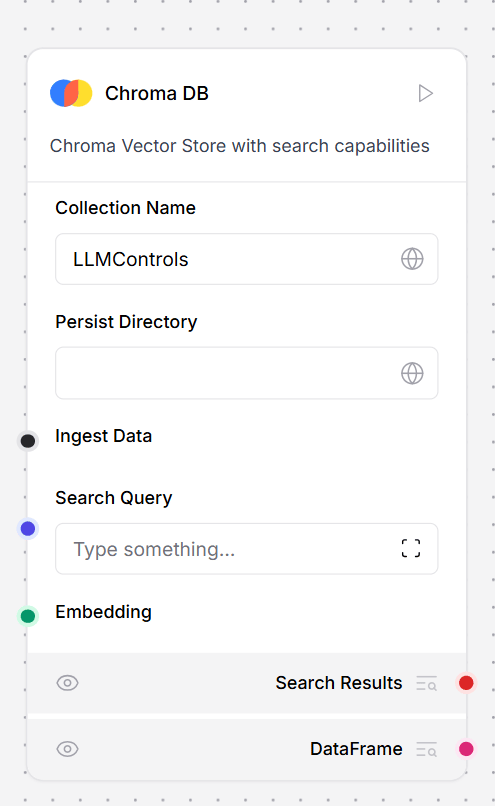This screenshot has height=806, width=495.
Task: Open globe variable icon in Persist Directory field
Action: point(412,373)
